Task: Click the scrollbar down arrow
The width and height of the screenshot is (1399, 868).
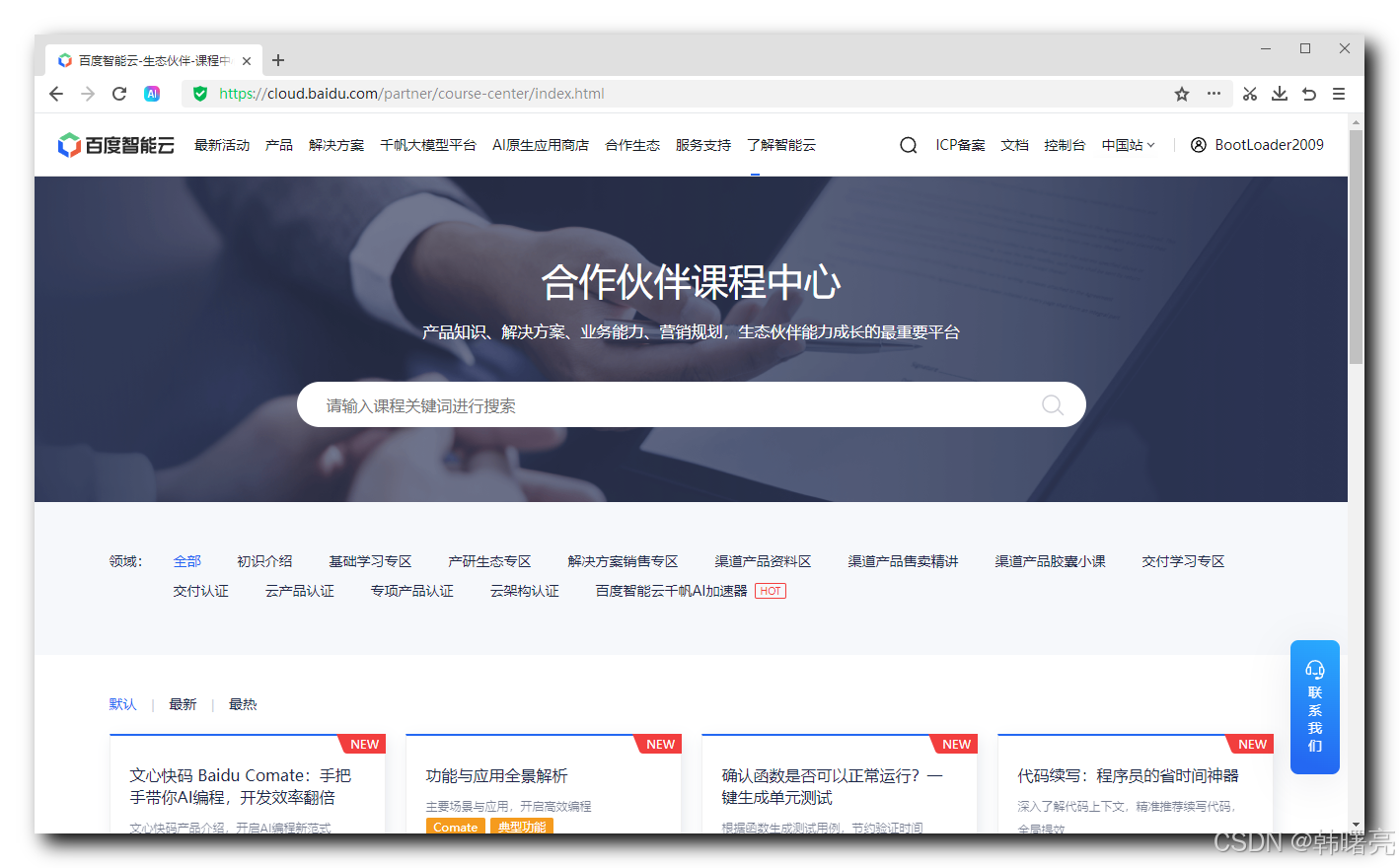Action: pos(1356,825)
